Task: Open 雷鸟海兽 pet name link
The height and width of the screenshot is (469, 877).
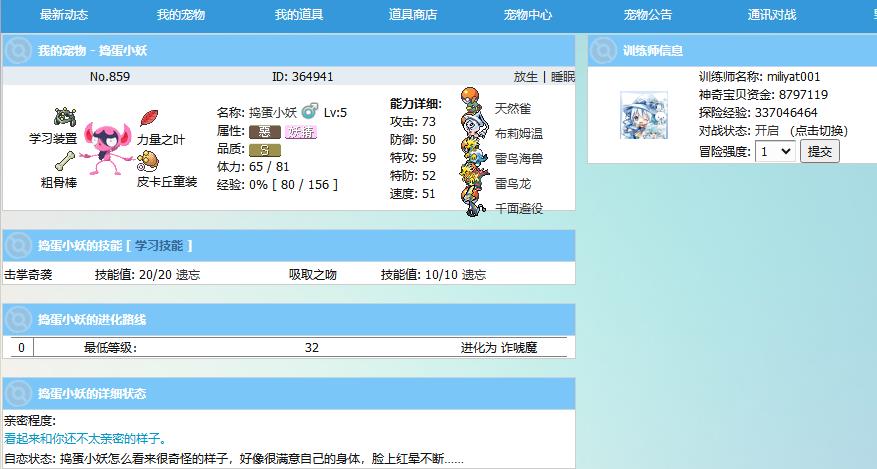Action: (519, 159)
